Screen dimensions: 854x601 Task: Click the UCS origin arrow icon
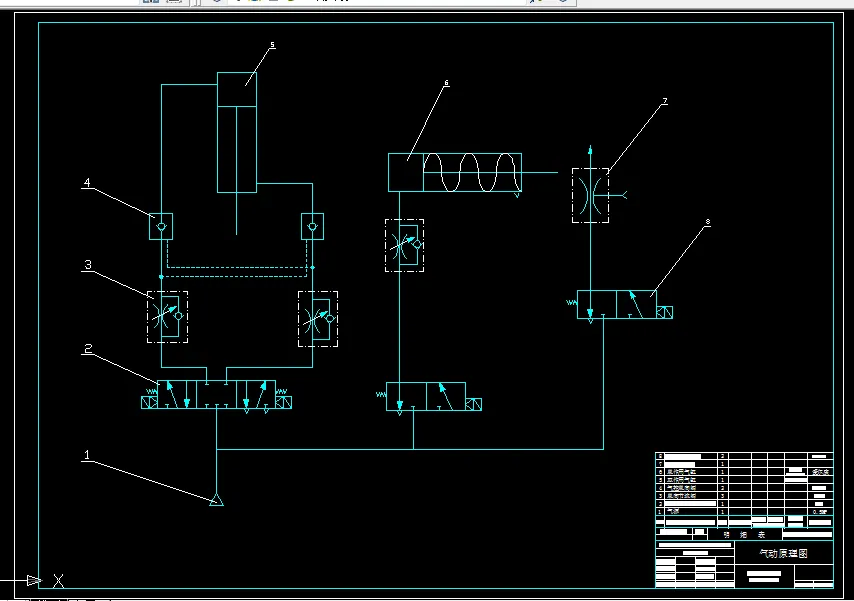[x=34, y=580]
